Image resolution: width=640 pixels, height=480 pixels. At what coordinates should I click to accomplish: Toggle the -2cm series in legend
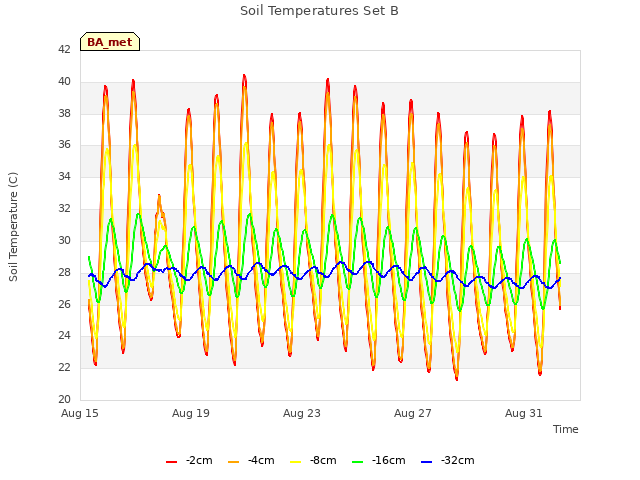coord(189,460)
